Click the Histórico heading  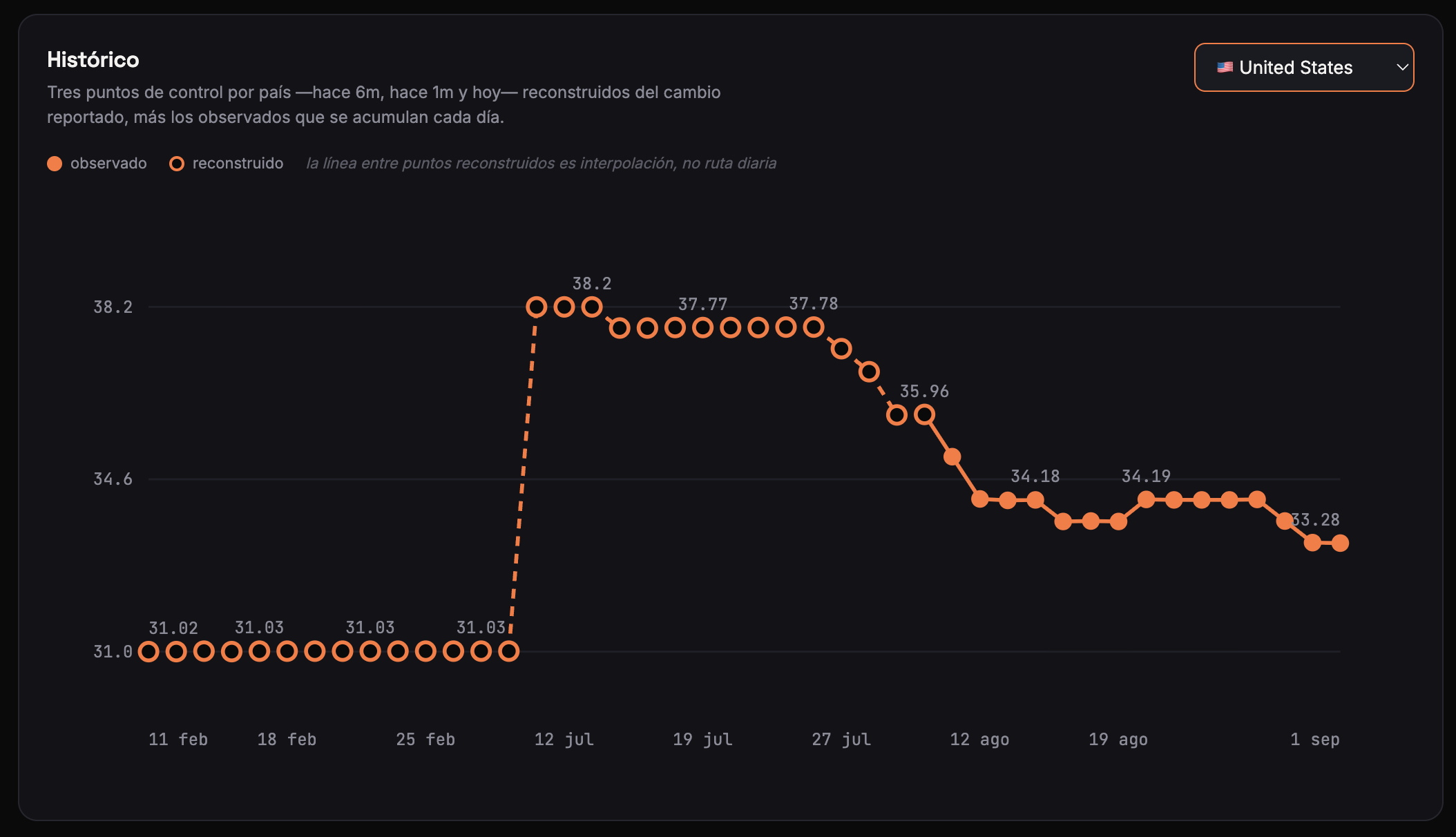(93, 60)
